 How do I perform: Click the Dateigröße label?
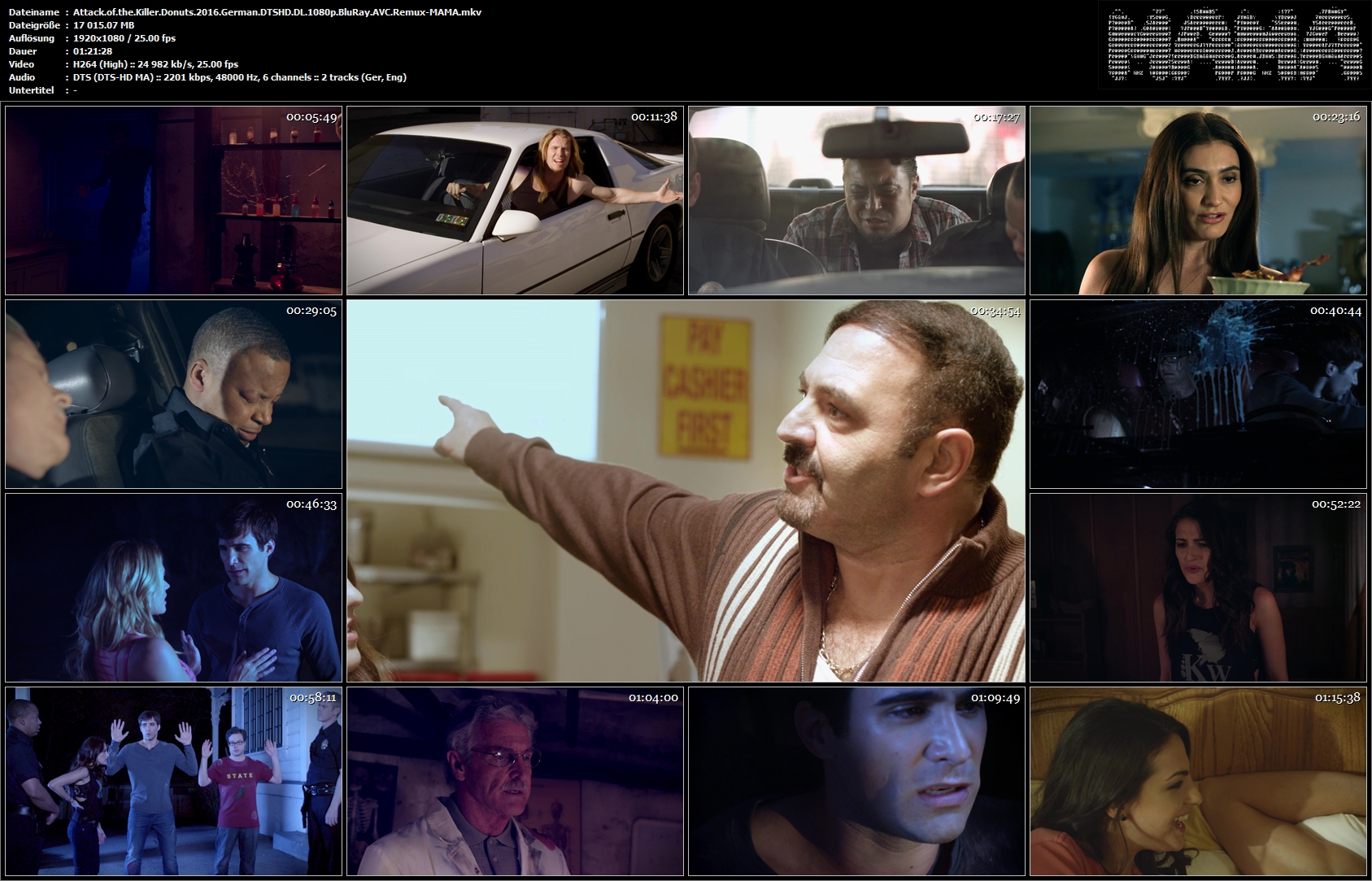point(35,25)
